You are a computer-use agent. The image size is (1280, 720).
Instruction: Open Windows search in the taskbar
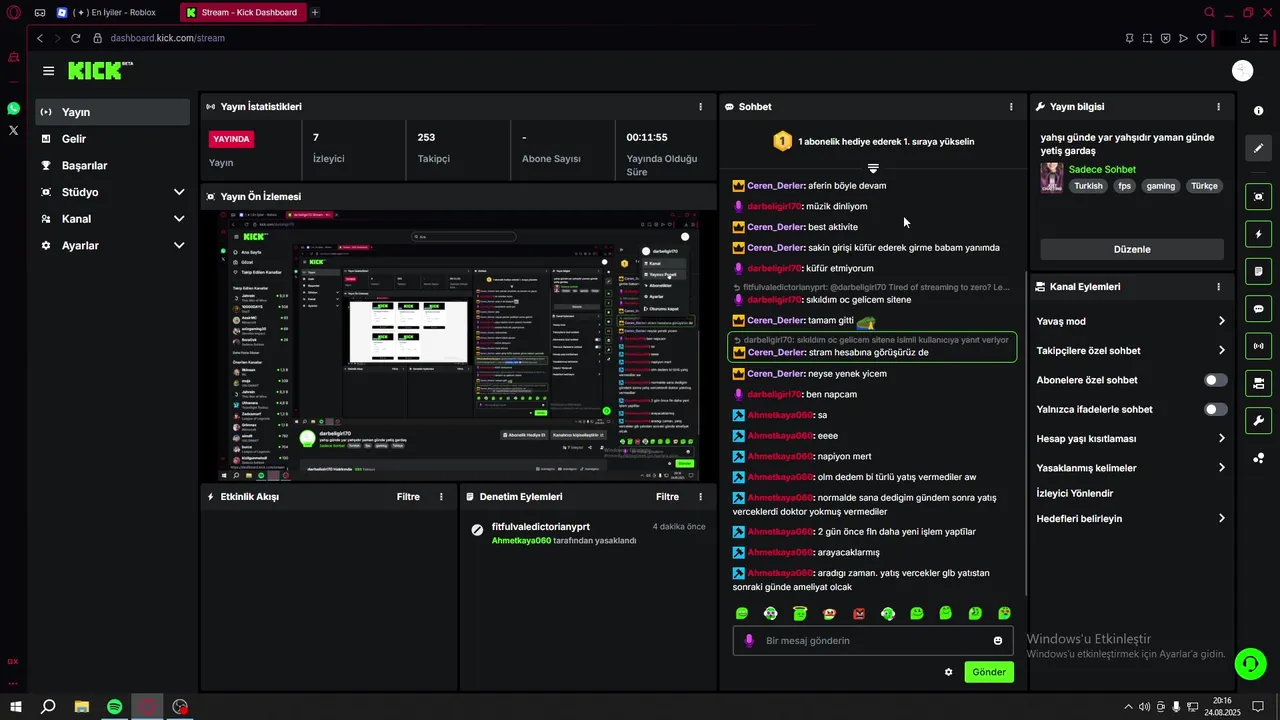click(x=48, y=707)
